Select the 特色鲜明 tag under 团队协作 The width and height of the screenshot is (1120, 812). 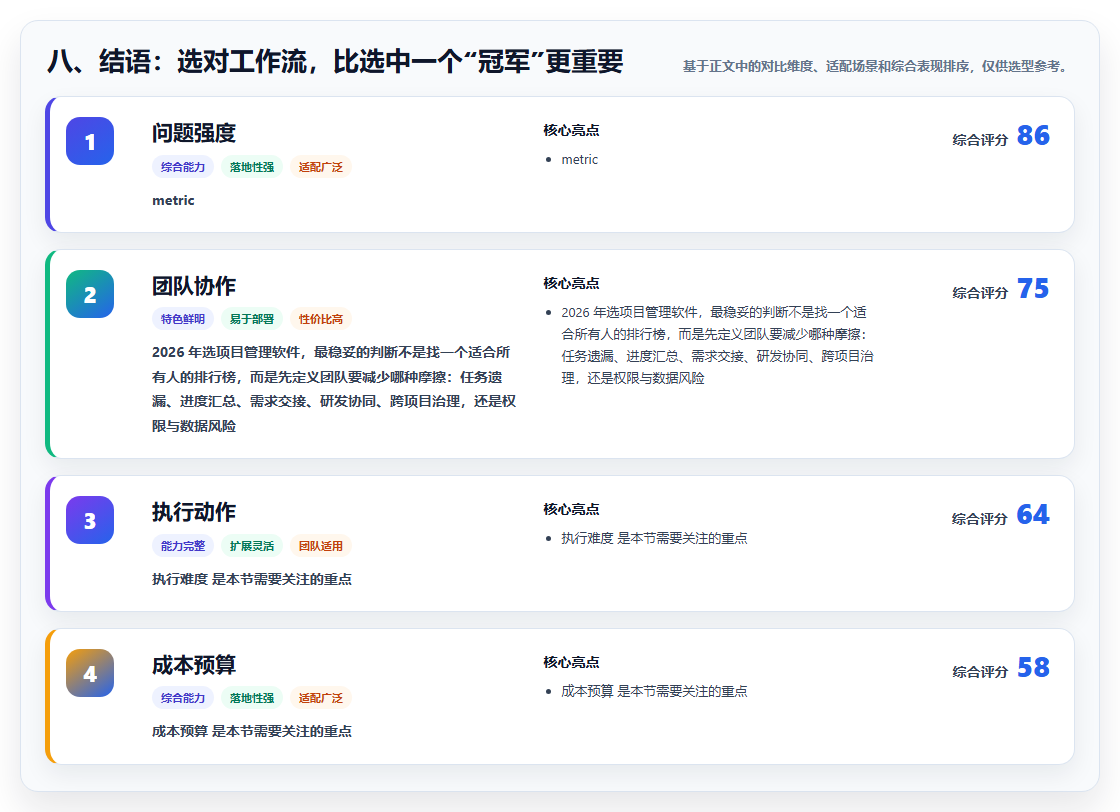[x=183, y=319]
